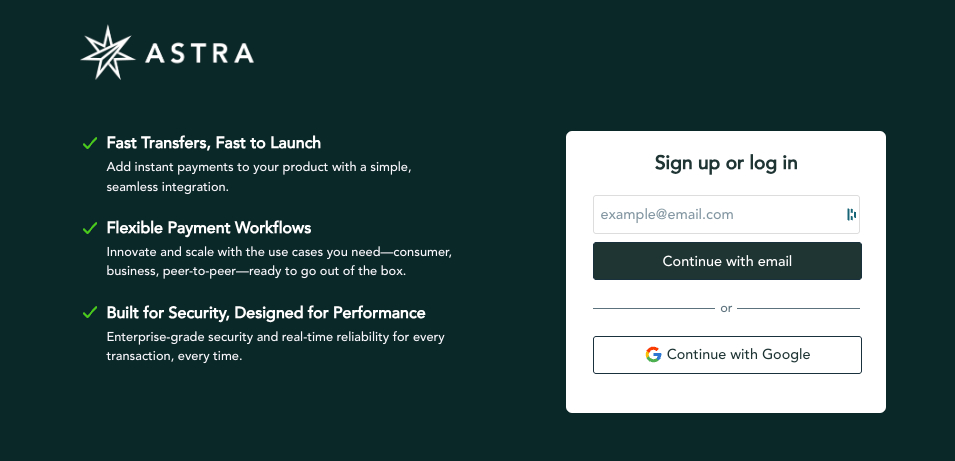Viewport: 955px width, 461px height.
Task: Focus the example@email.com input field
Action: tap(726, 214)
